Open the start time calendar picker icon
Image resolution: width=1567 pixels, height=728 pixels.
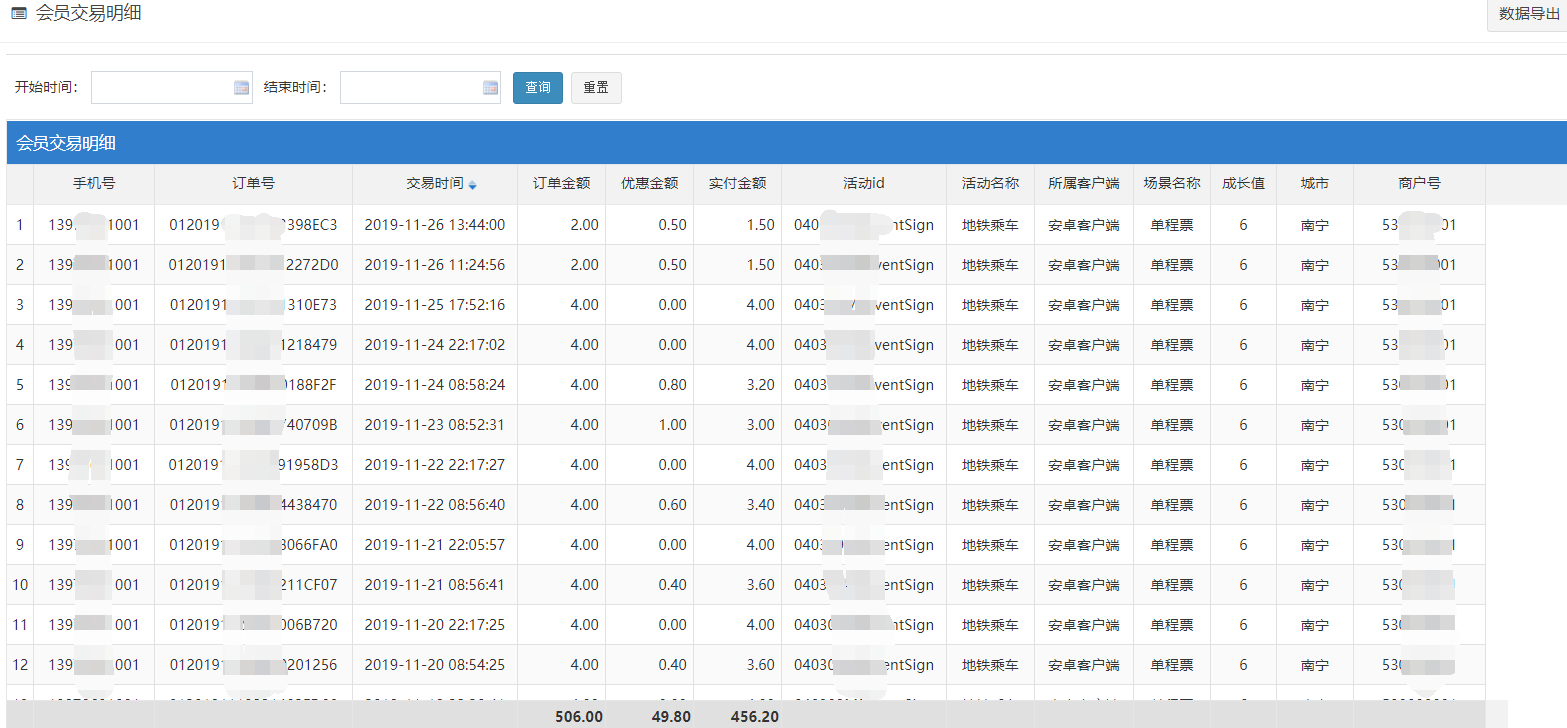pos(241,88)
